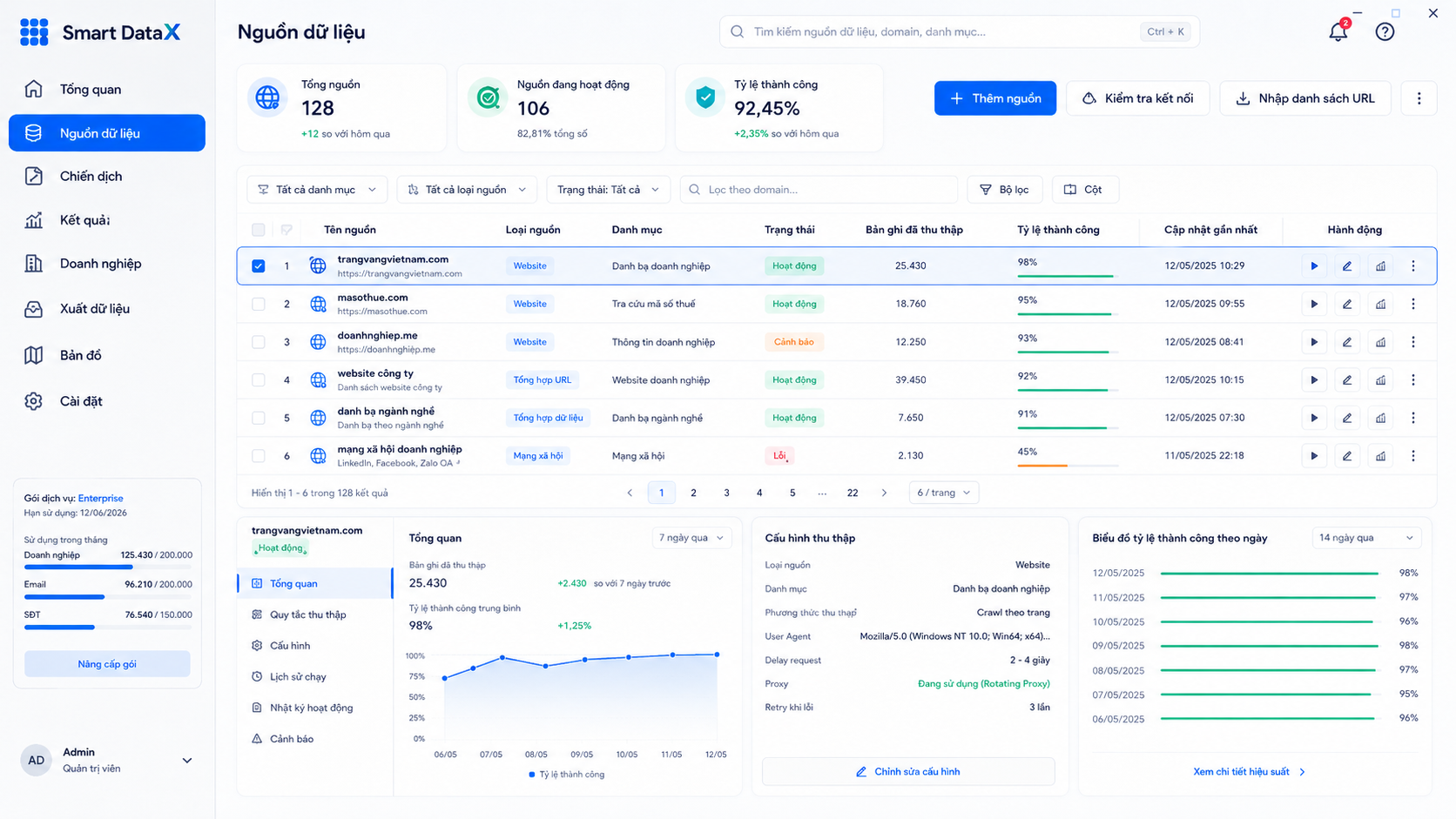
Task: Expand the 14 ngày qua period dropdown
Action: click(1366, 538)
